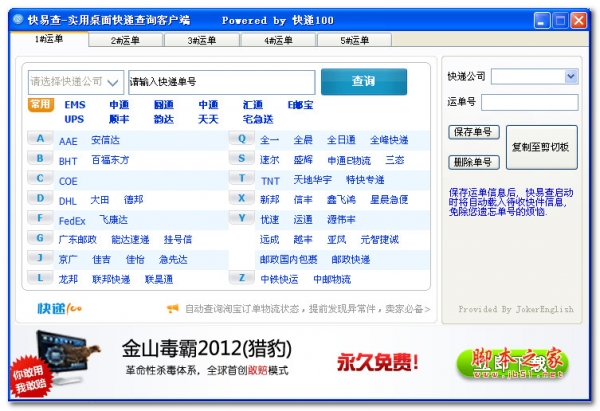The image size is (600, 411).
Task: Choose 汇通 courier
Action: point(253,105)
